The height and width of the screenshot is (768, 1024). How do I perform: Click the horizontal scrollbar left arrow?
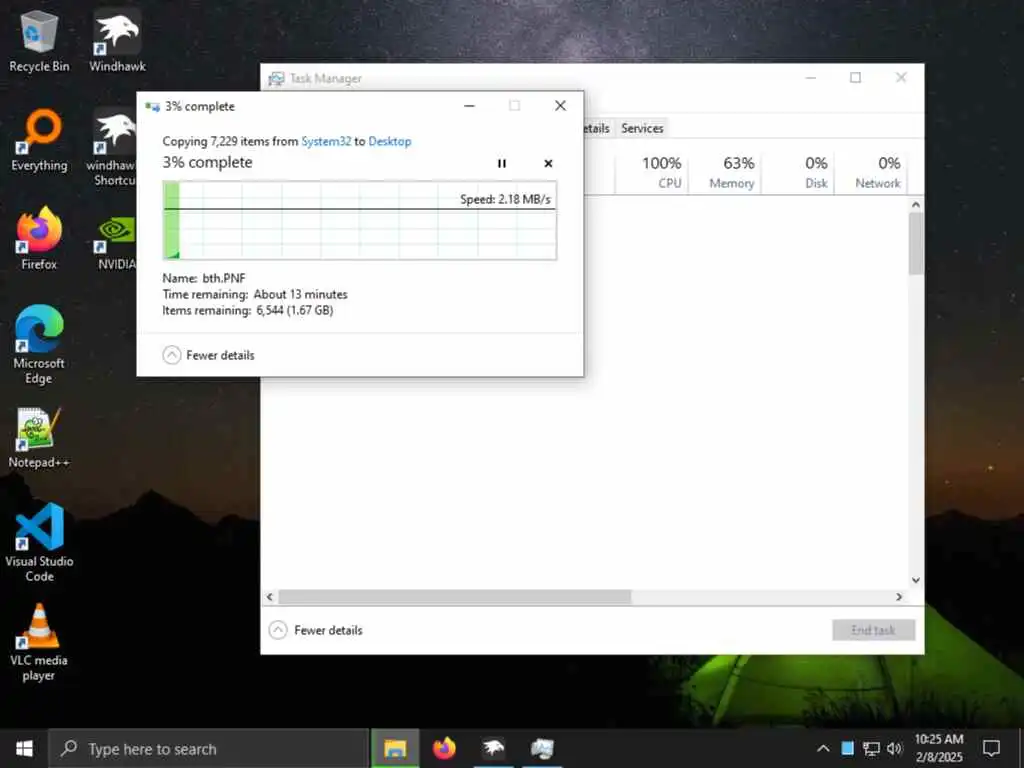tap(270, 597)
